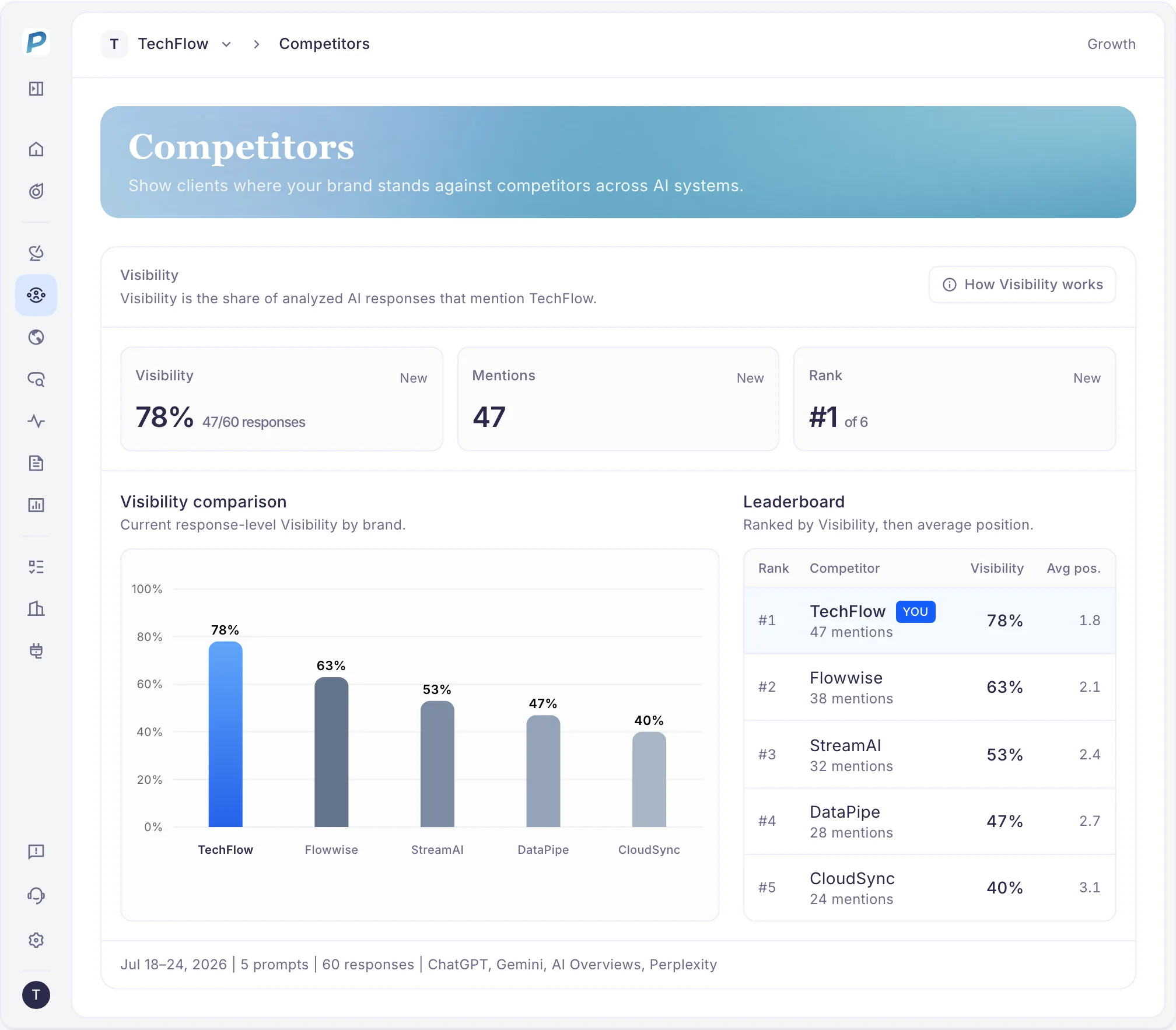
Task: Click the CloudSync x-axis label in chart
Action: coord(649,850)
